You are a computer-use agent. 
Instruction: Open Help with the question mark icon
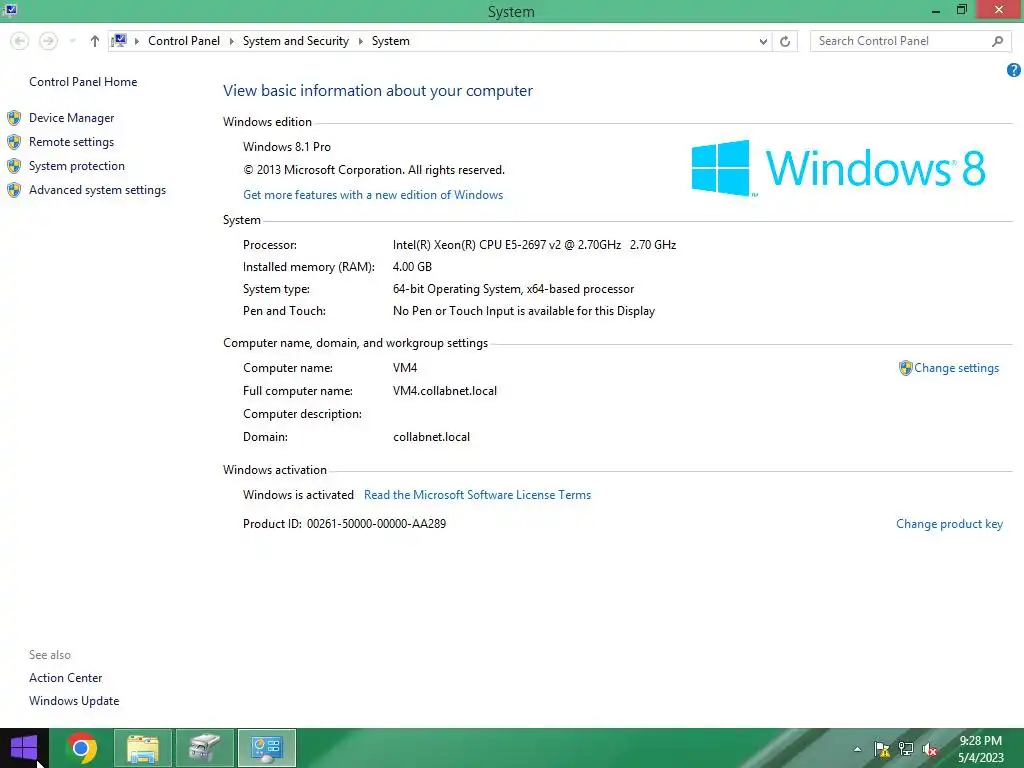pos(1014,70)
